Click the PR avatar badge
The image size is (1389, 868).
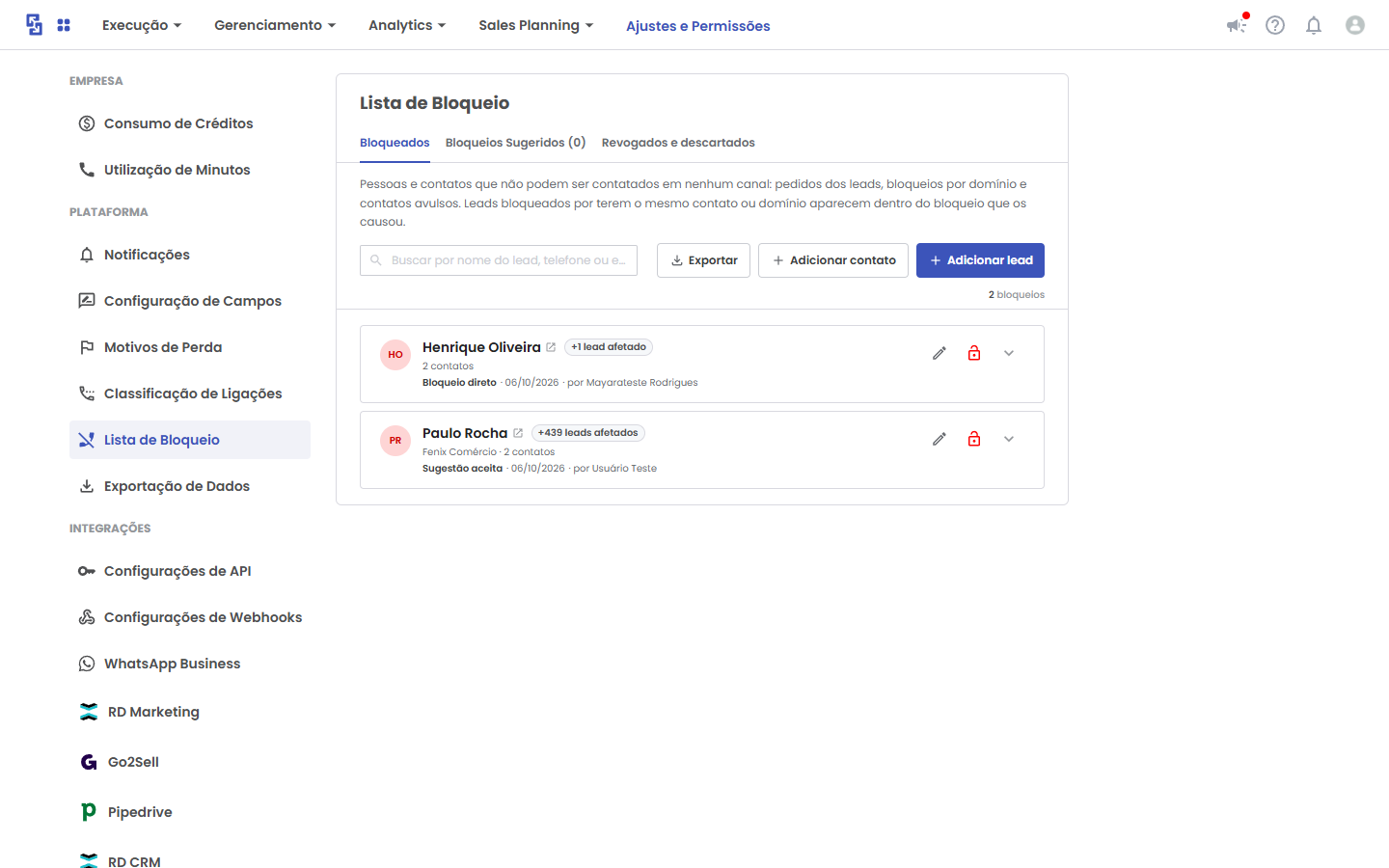395,441
